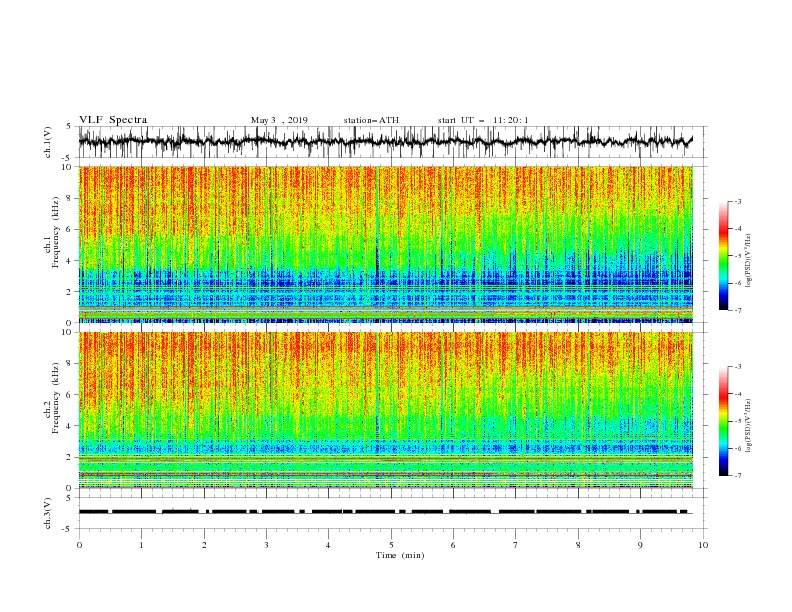Click the "2" kHz tick on ch.2 axis
This screenshot has width=792, height=612.
pos(70,457)
